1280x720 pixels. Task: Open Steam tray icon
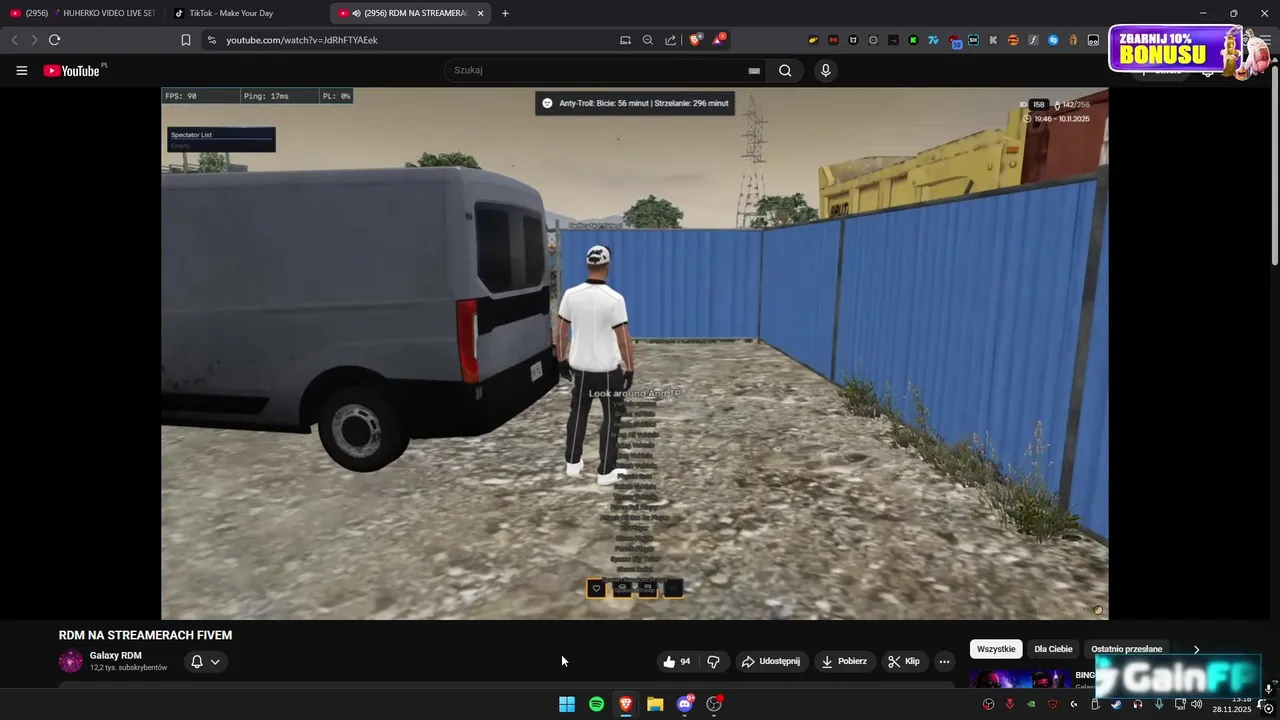pos(1116,704)
